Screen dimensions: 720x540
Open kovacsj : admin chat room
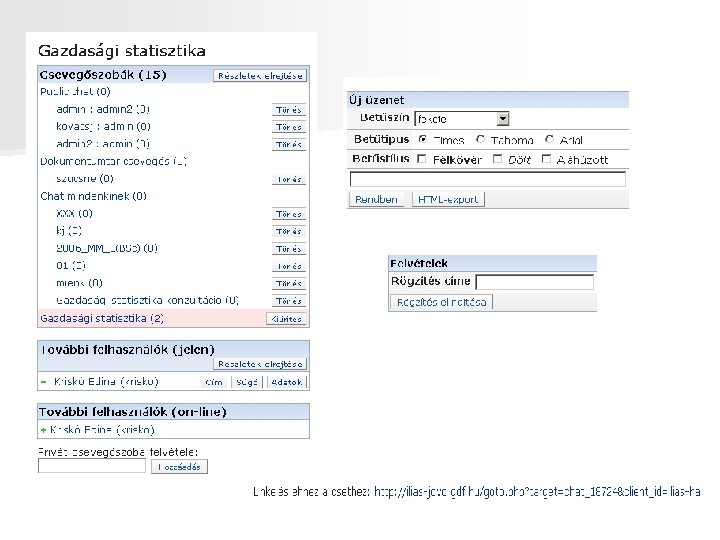click(x=103, y=126)
